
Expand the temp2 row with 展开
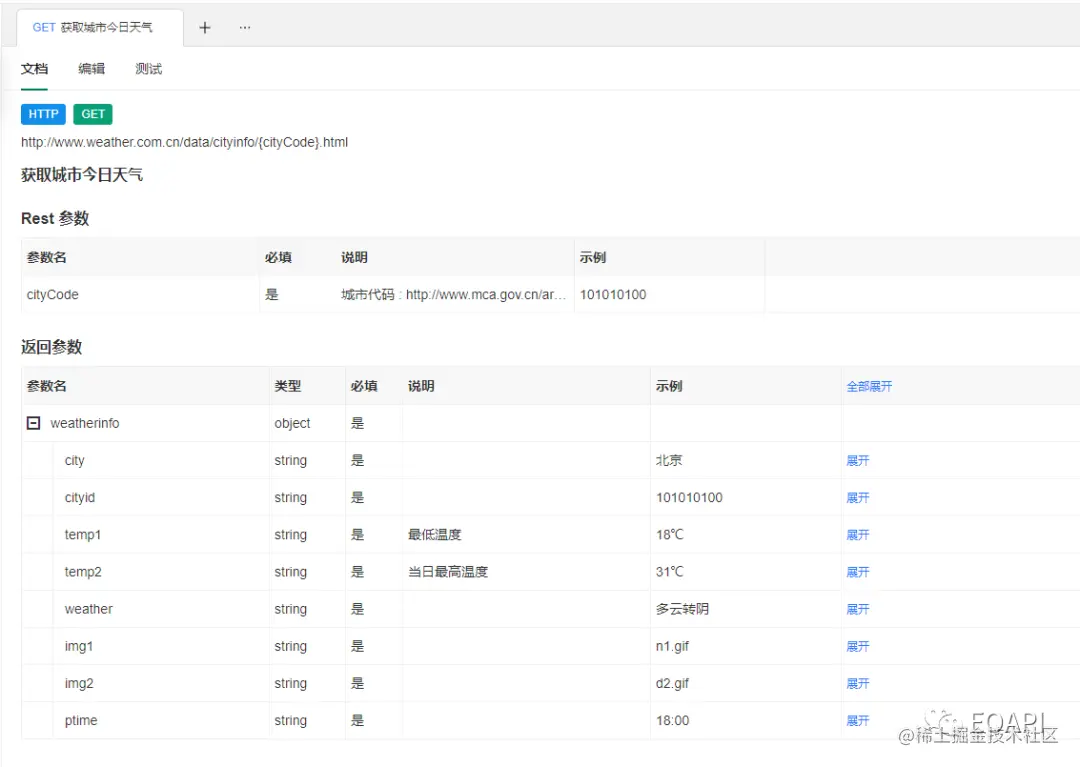858,572
